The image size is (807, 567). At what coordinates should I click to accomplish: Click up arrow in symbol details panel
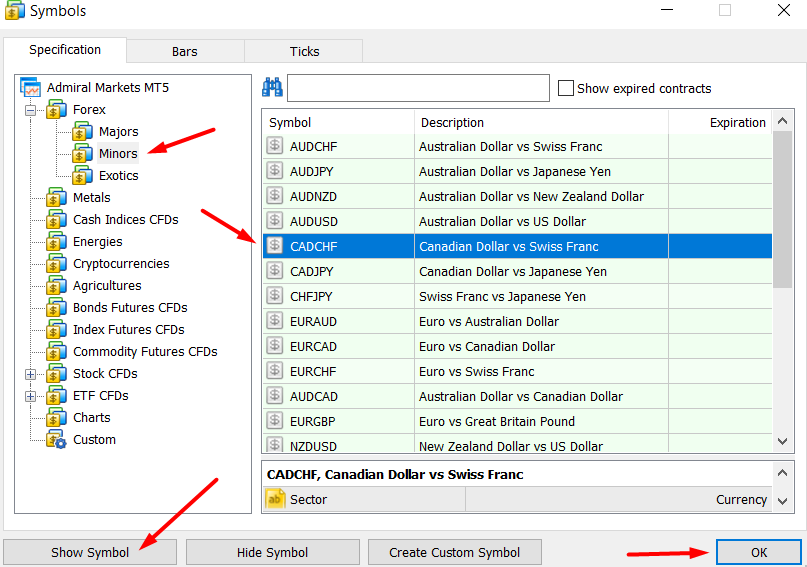point(782,473)
